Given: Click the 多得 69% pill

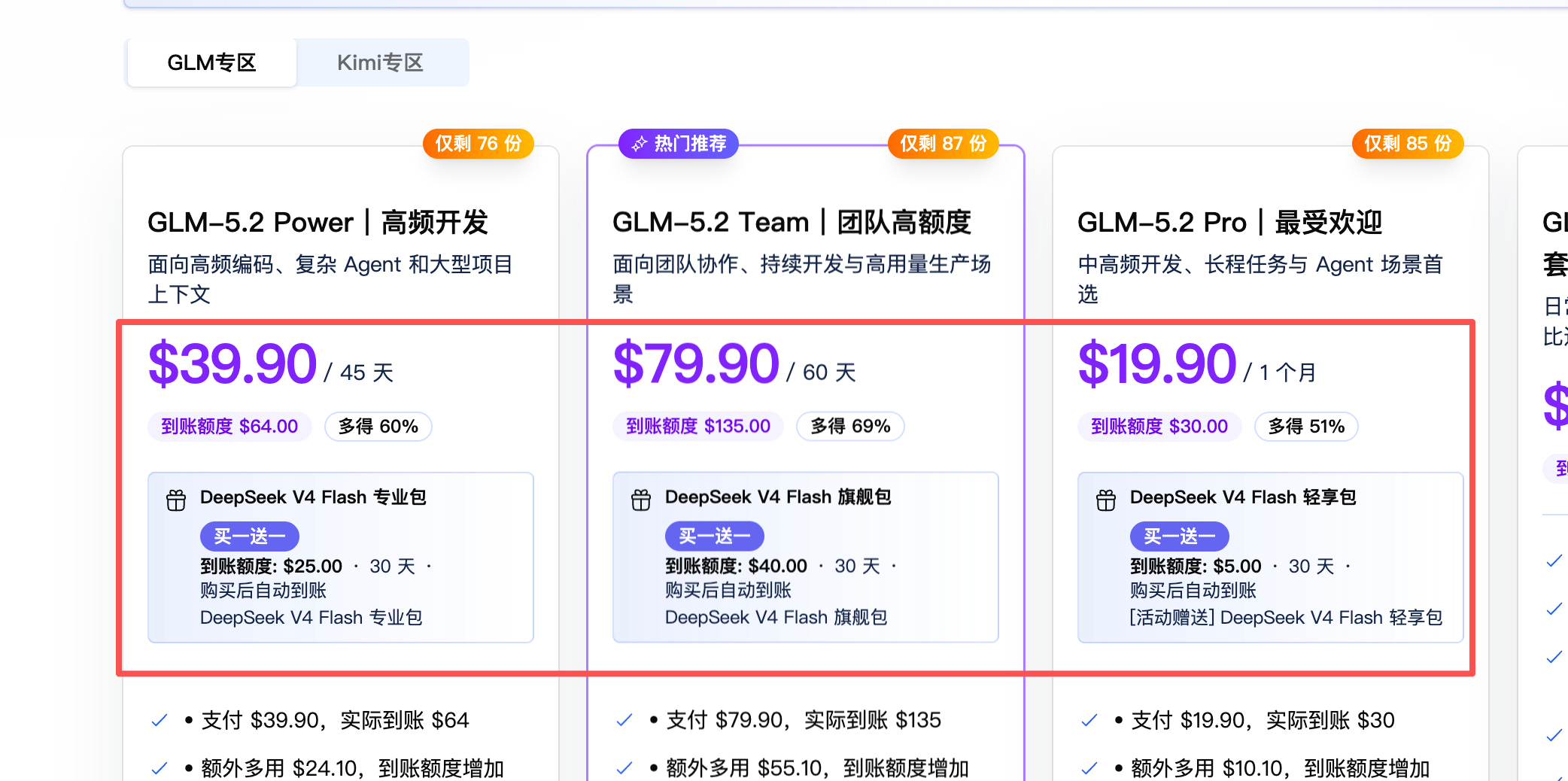Looking at the screenshot, I should pos(851,427).
